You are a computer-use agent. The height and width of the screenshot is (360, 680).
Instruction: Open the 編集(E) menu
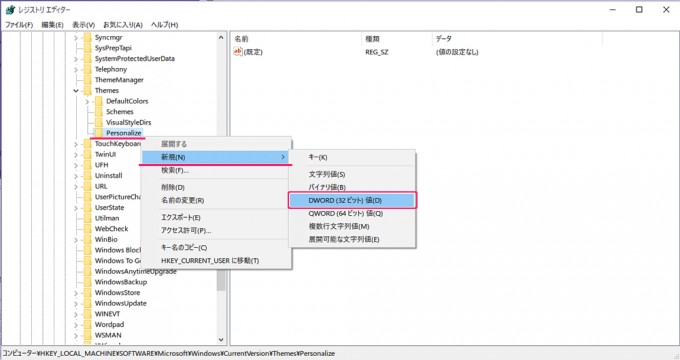52,25
